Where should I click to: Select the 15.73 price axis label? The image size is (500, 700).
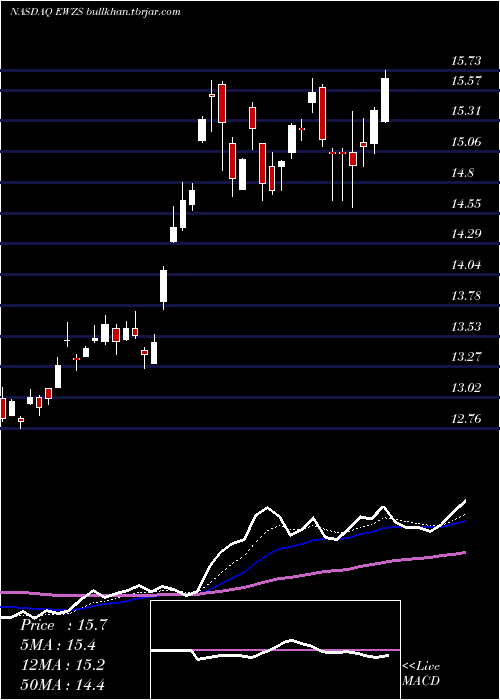tap(466, 61)
